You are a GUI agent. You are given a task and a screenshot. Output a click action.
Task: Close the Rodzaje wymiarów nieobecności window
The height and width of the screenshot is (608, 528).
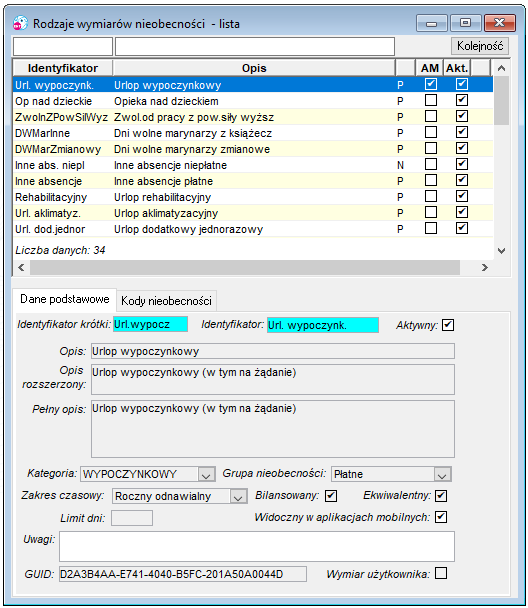click(500, 23)
